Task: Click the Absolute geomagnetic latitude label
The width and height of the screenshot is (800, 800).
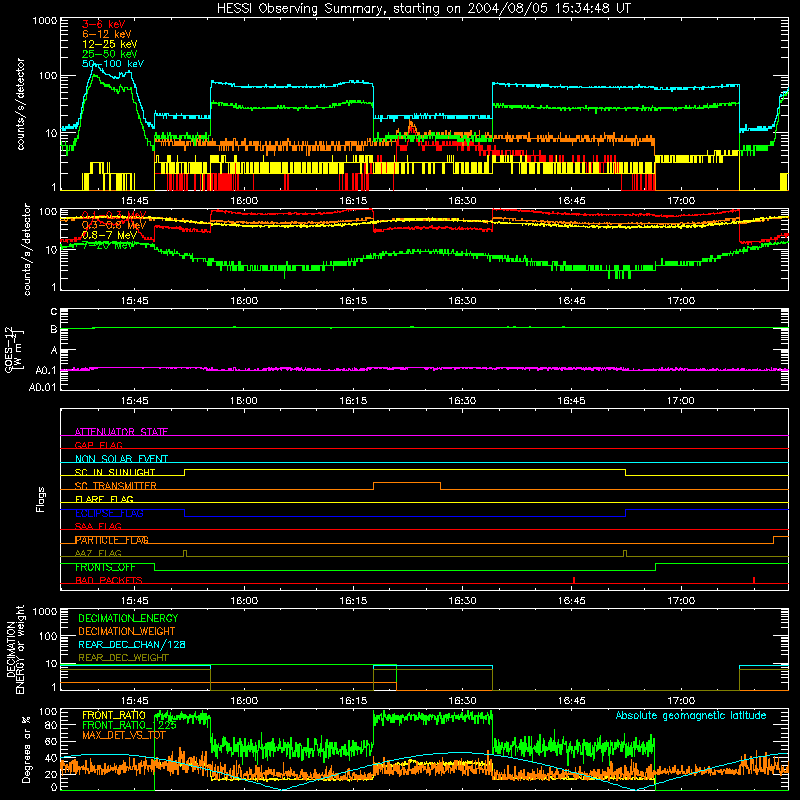Action: click(691, 716)
